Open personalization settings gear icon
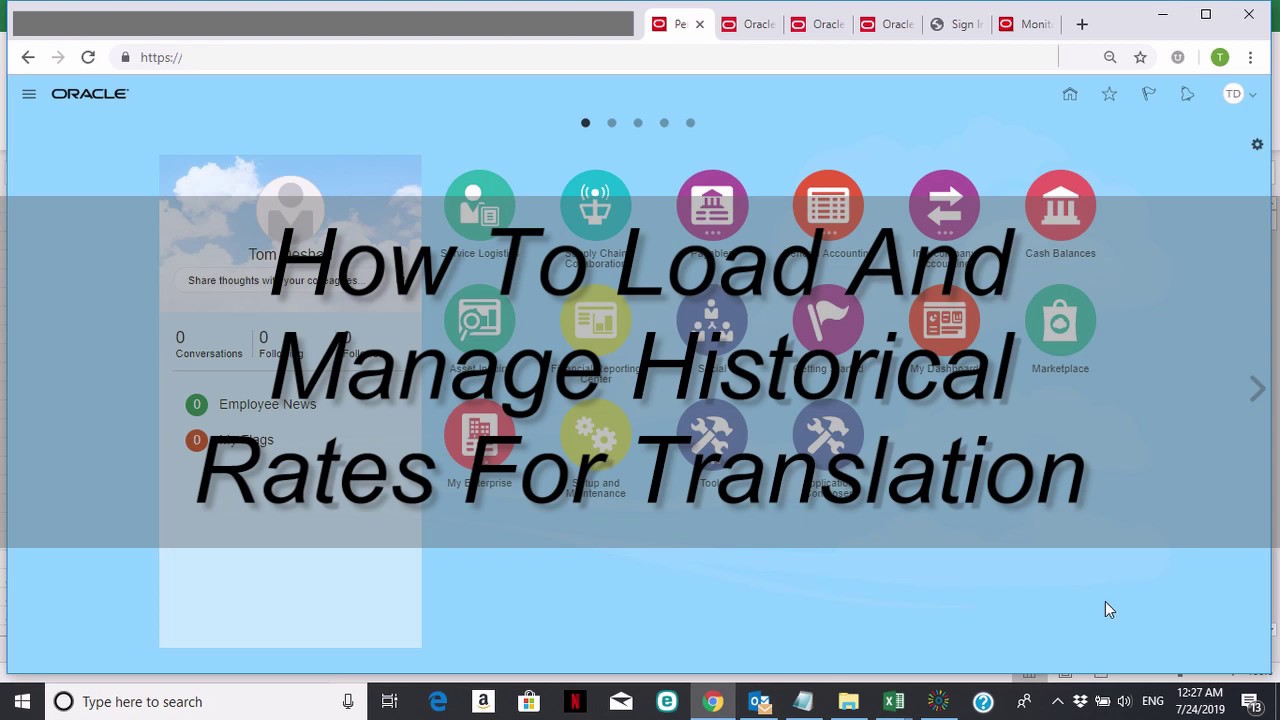 (1257, 145)
